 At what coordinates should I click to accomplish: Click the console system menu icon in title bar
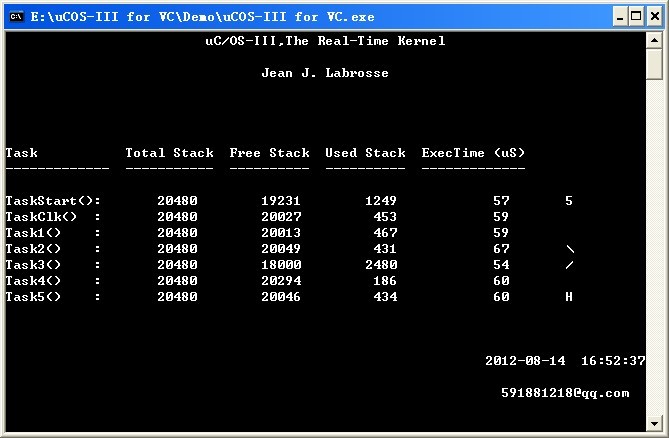click(x=16, y=17)
